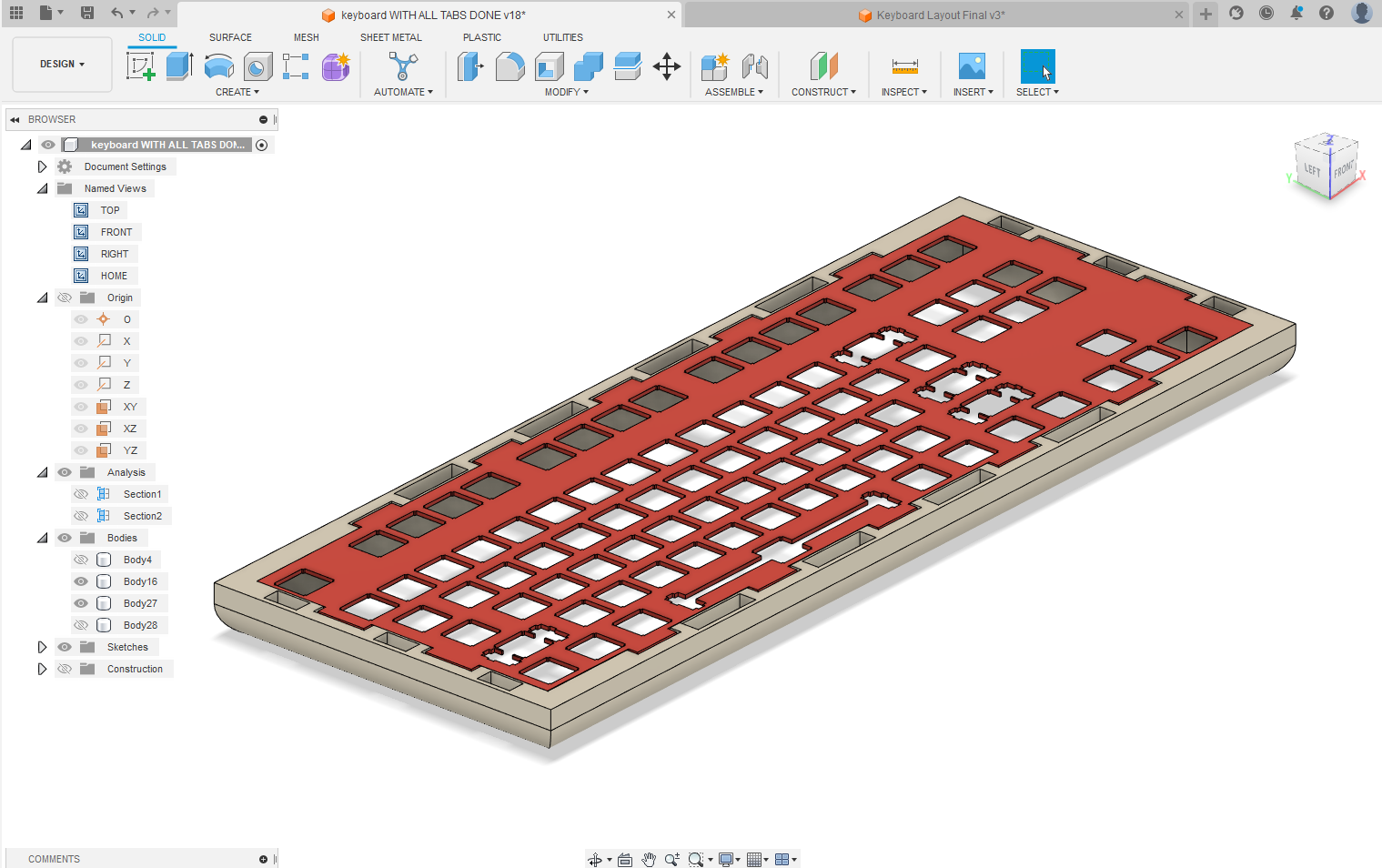Select the Fillet tool
Viewport: 1382px width, 868px height.
point(510,66)
